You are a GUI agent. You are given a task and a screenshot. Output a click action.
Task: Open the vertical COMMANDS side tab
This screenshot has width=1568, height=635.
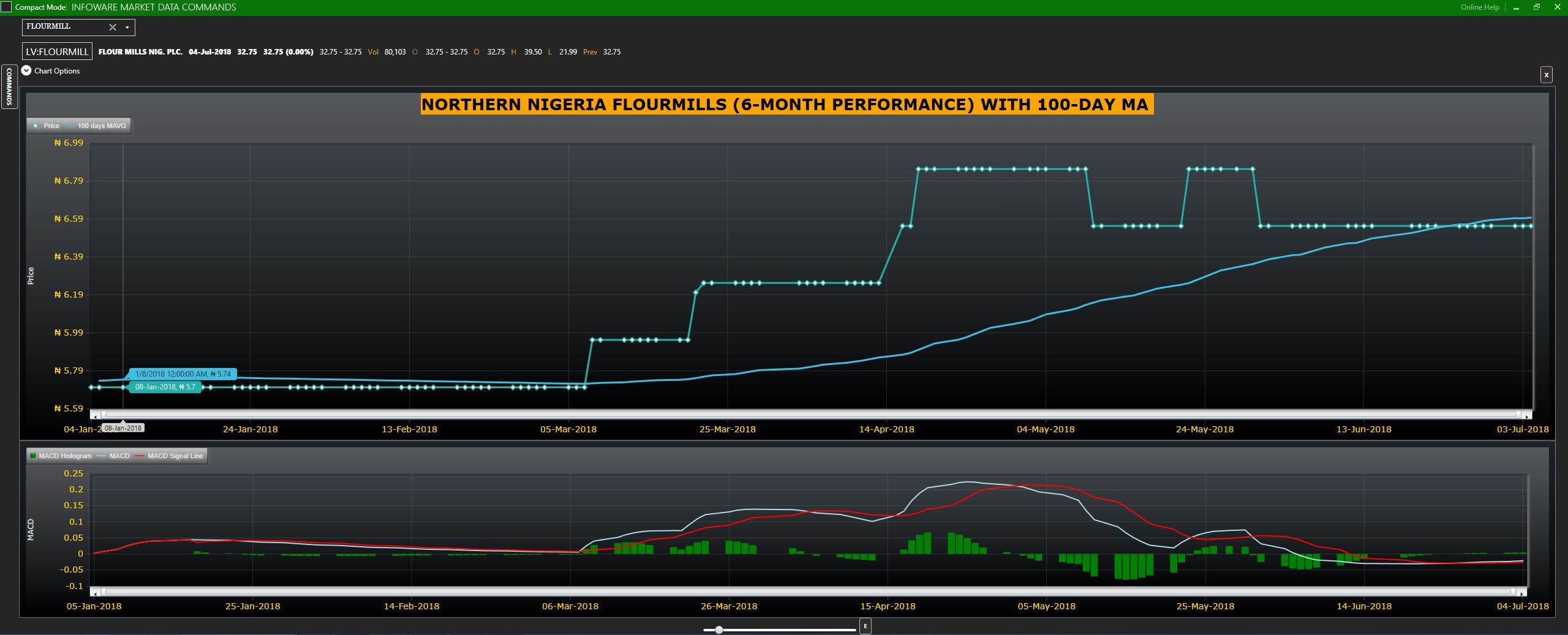(x=9, y=86)
